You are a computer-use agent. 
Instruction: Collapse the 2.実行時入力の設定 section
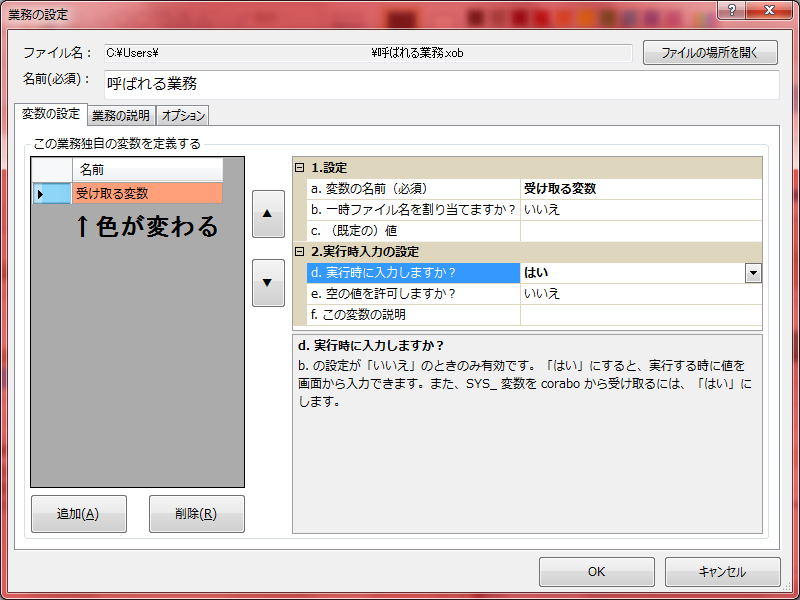coord(299,252)
